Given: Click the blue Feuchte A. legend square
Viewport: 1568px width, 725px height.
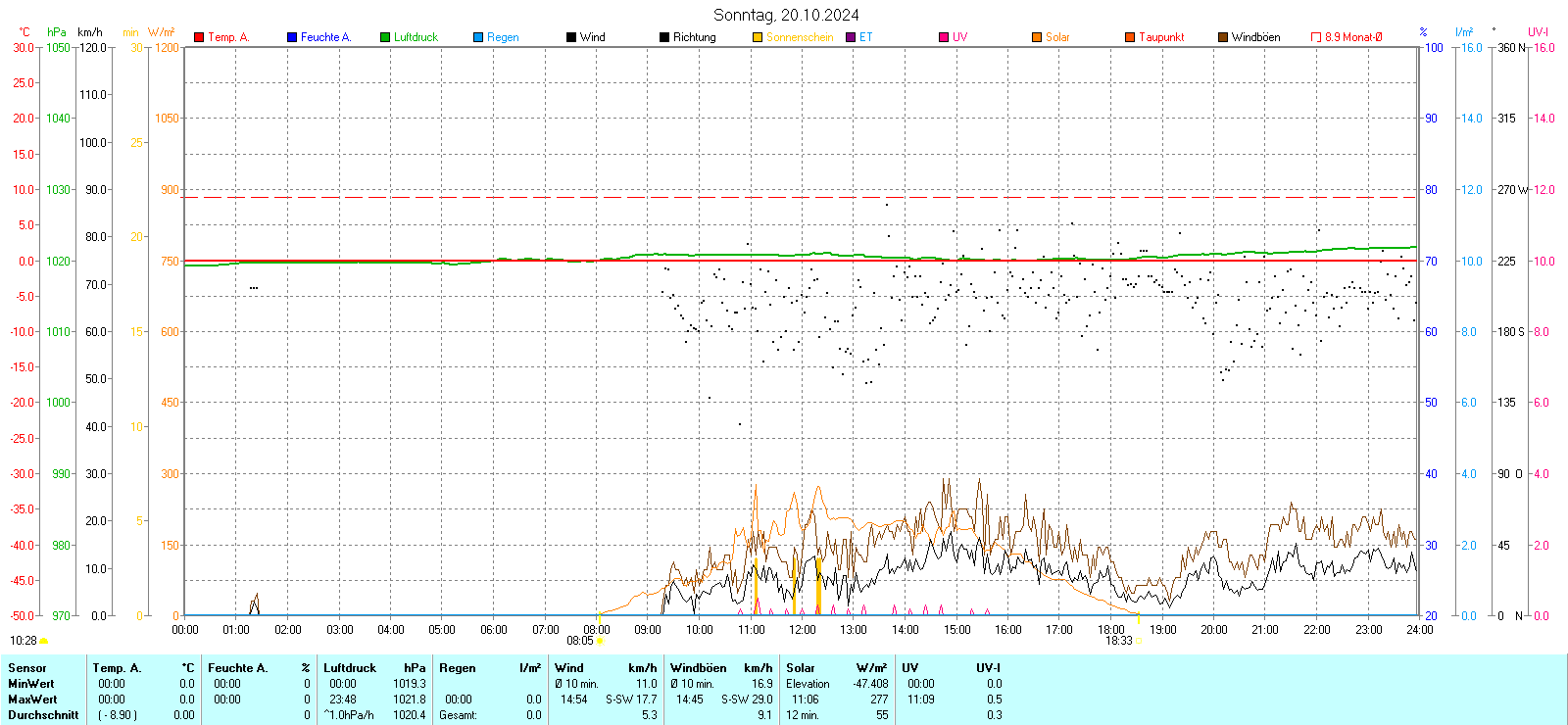Looking at the screenshot, I should (x=292, y=37).
